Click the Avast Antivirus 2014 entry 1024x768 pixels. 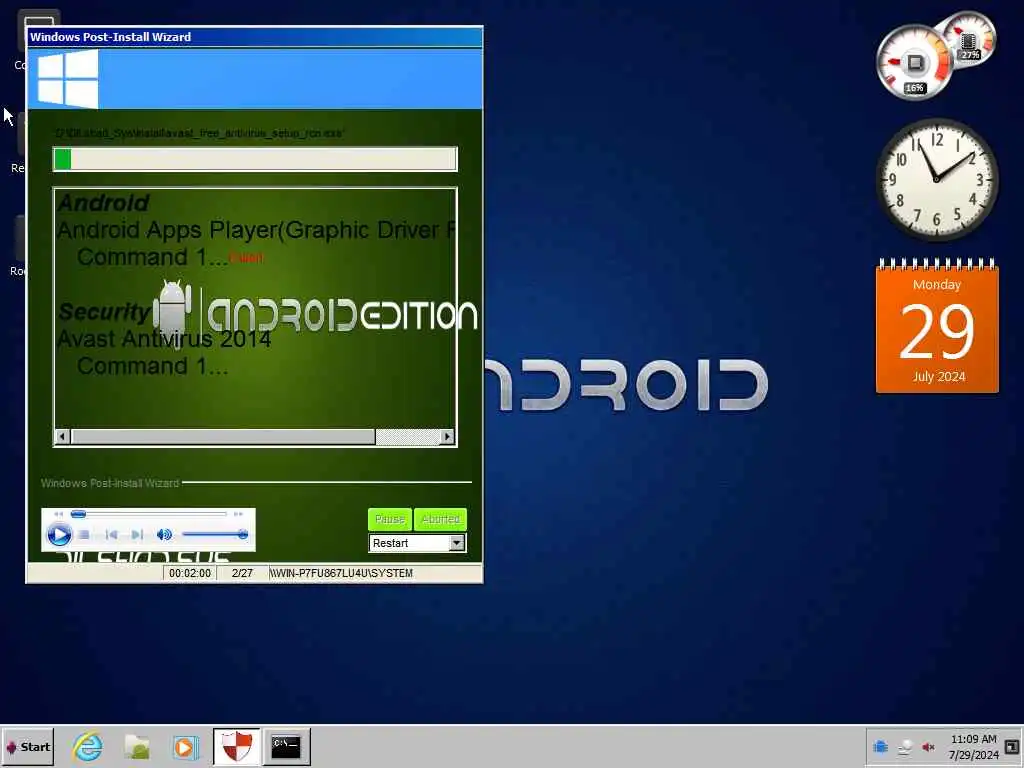164,339
